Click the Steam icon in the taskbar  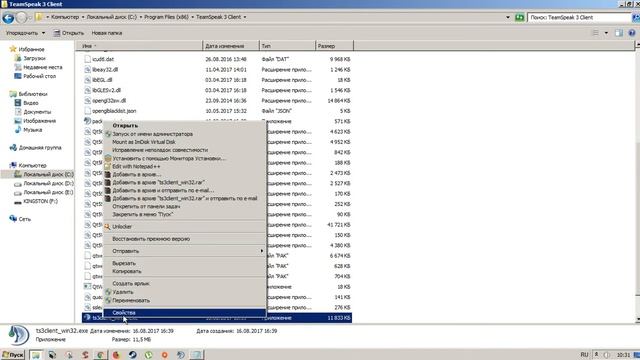tap(132, 354)
